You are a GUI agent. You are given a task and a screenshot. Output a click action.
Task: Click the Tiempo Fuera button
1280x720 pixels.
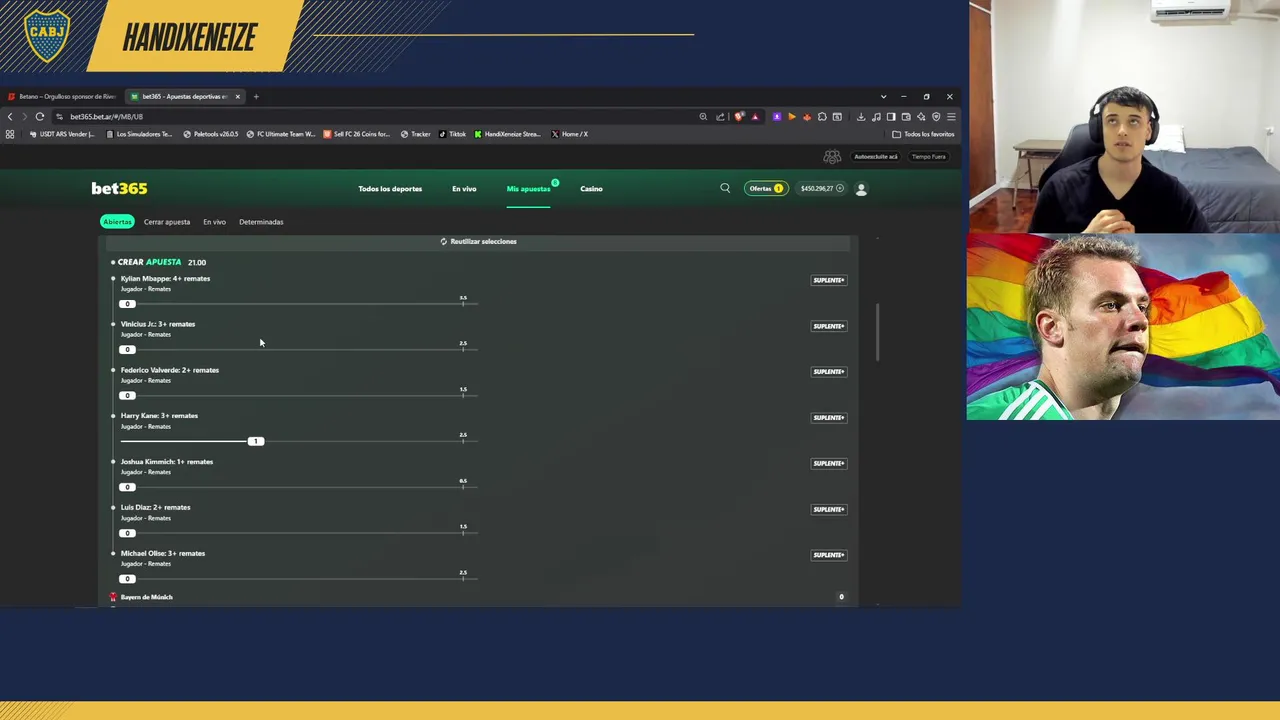[x=928, y=157]
